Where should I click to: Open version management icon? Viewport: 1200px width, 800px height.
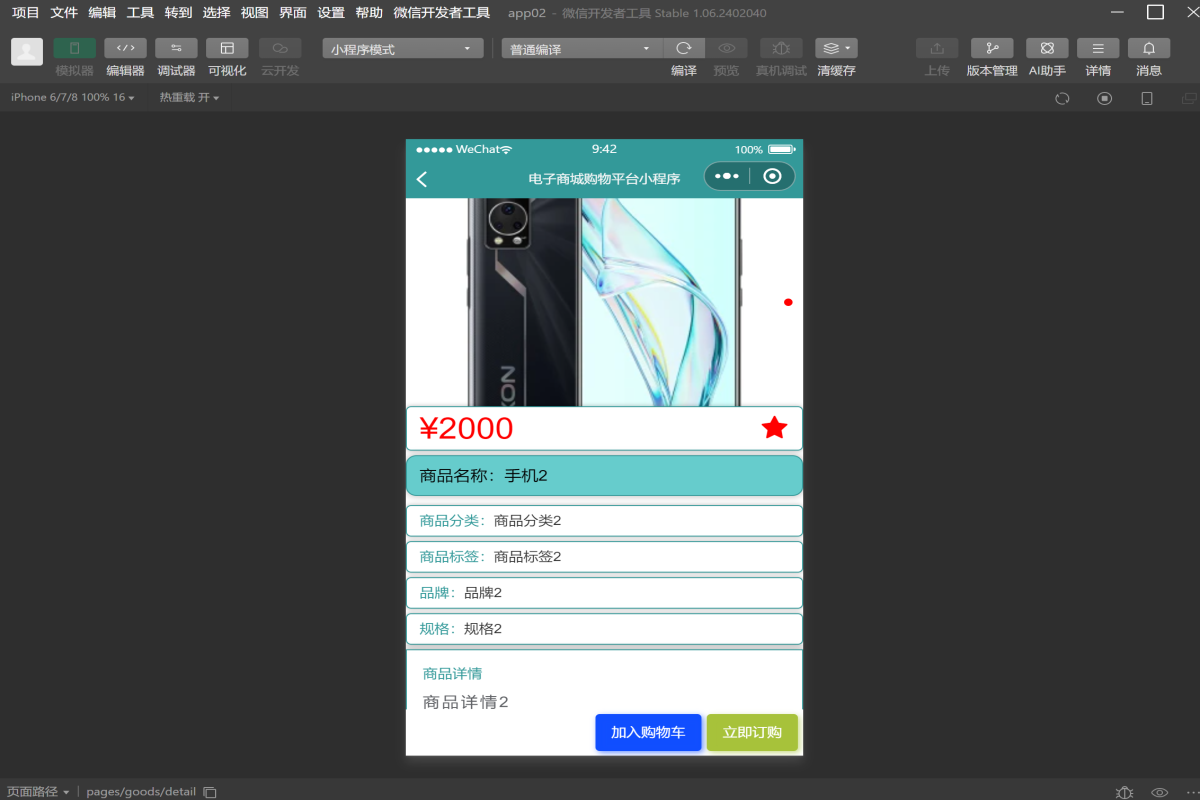991,48
